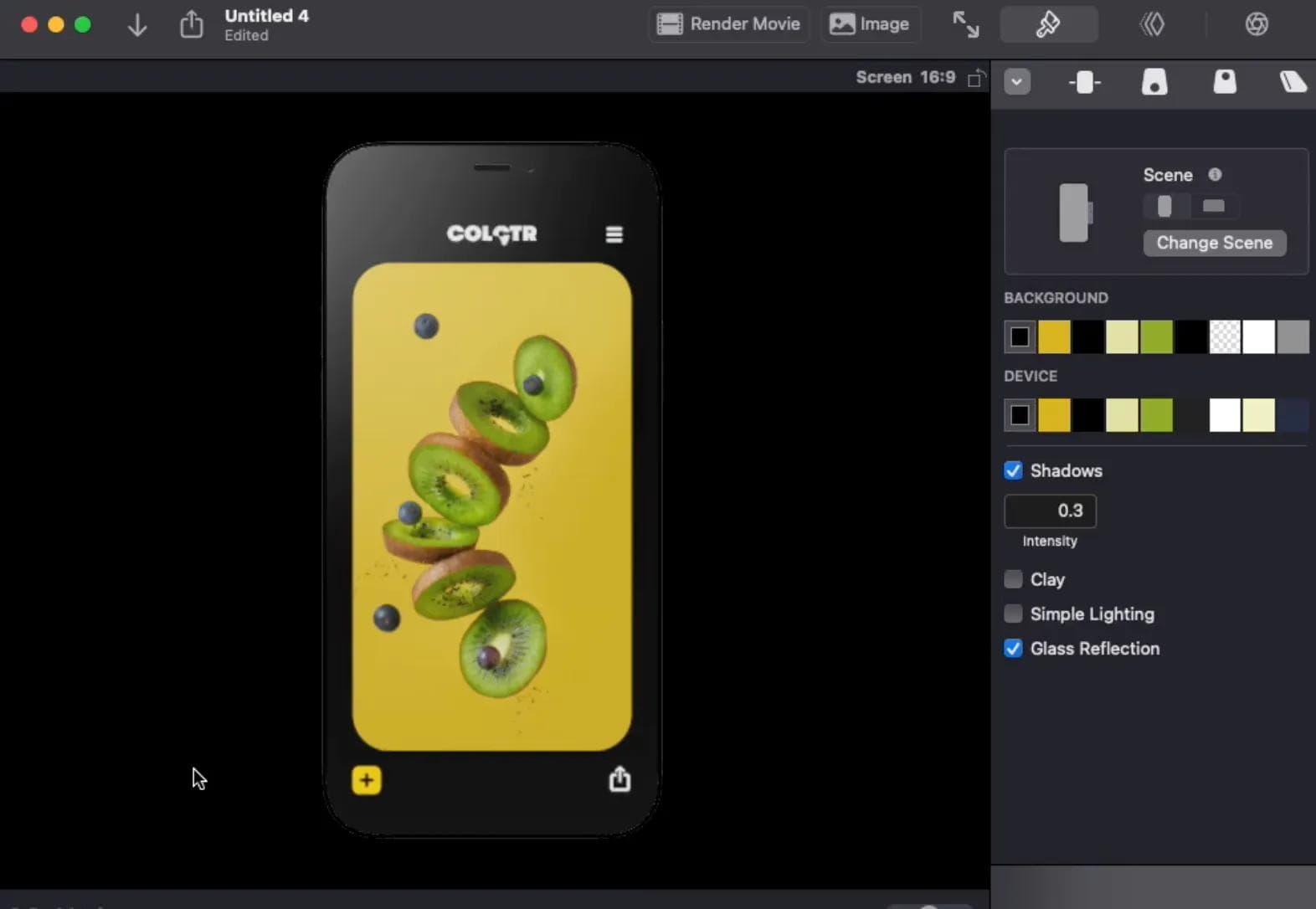Click the fullscreen expand arrows icon
Image resolution: width=1316 pixels, height=909 pixels.
click(965, 24)
